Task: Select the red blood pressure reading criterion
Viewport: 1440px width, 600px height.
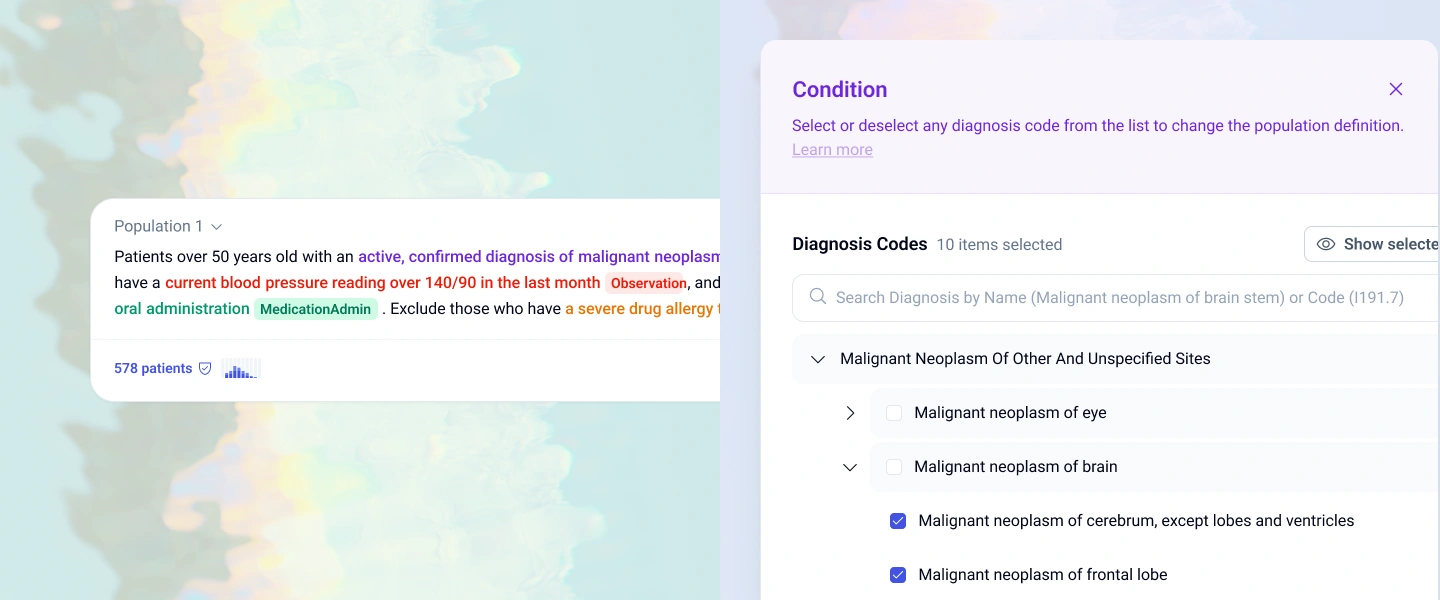Action: coord(383,283)
